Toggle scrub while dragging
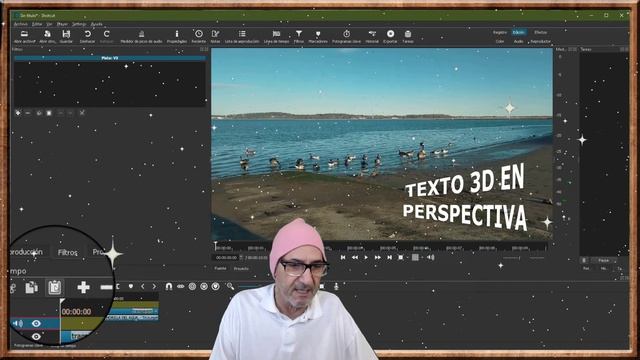Screen dimensions: 640x360 pos(180,287)
